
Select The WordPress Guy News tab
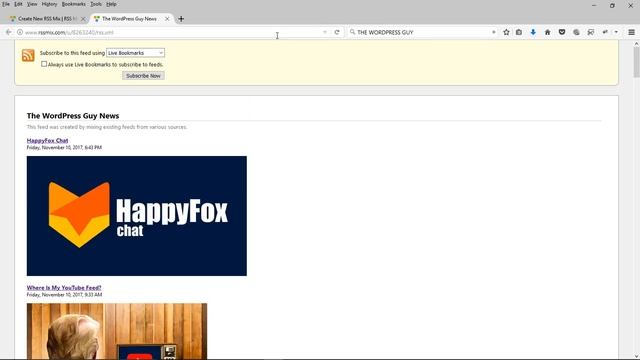129,19
